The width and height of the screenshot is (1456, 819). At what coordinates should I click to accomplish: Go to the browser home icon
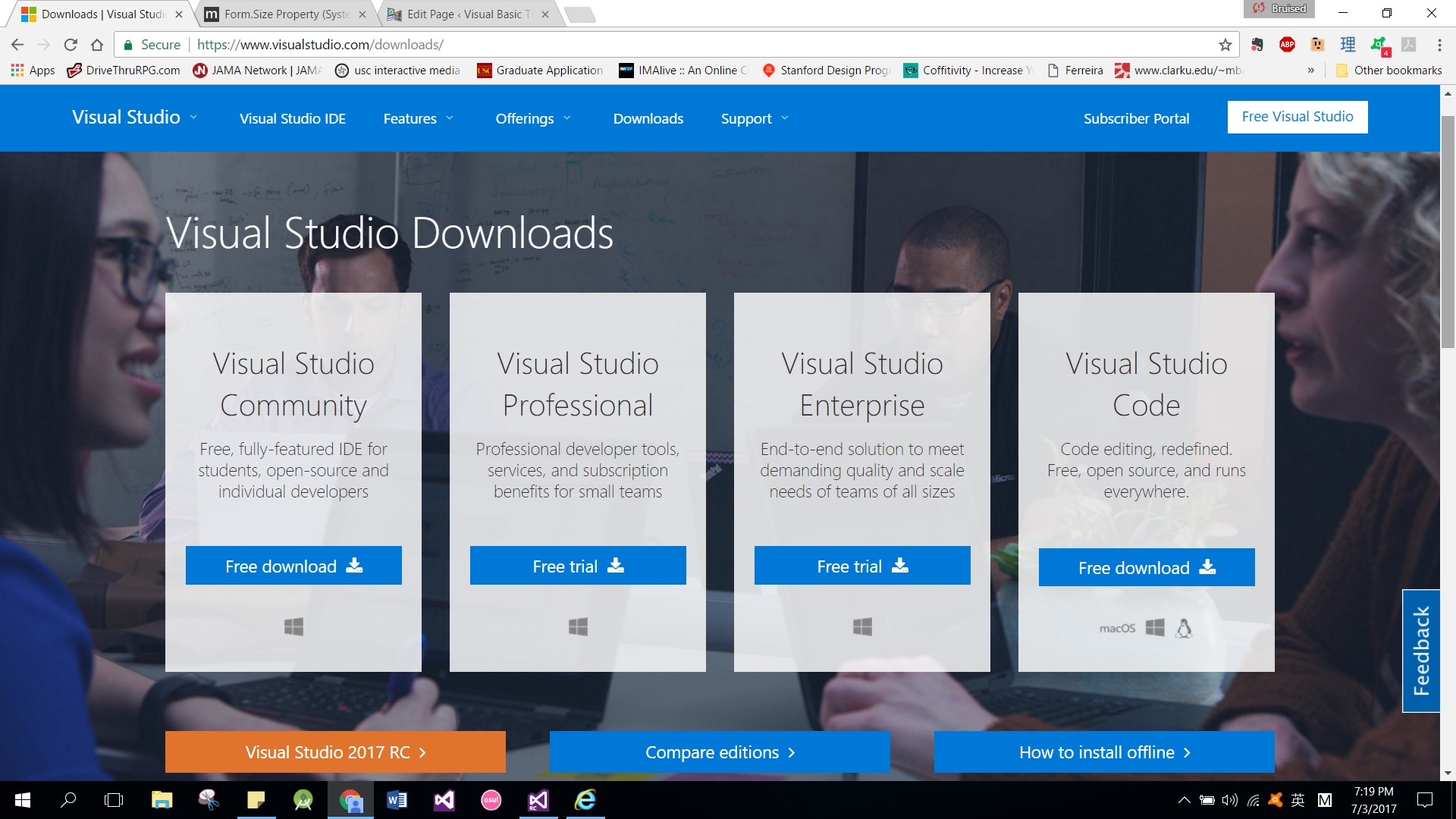click(x=97, y=45)
